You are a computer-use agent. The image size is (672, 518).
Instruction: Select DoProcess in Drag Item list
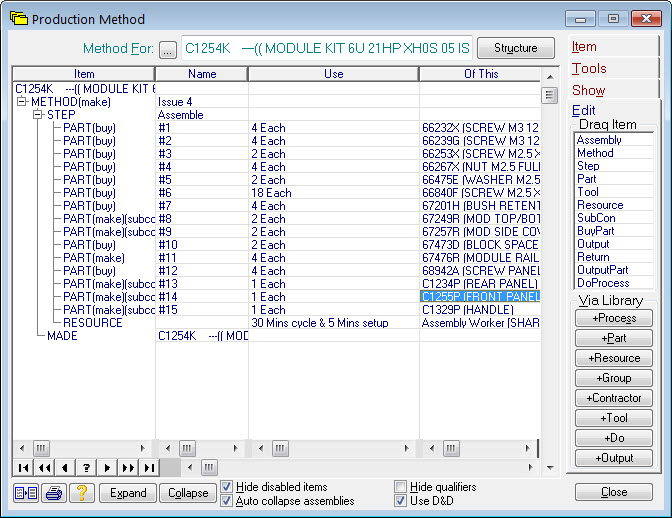point(614,283)
